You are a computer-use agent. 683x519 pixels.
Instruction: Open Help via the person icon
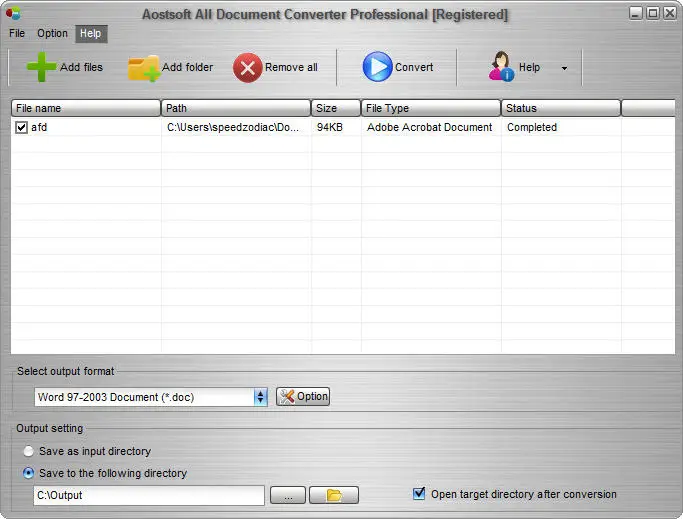coord(501,66)
